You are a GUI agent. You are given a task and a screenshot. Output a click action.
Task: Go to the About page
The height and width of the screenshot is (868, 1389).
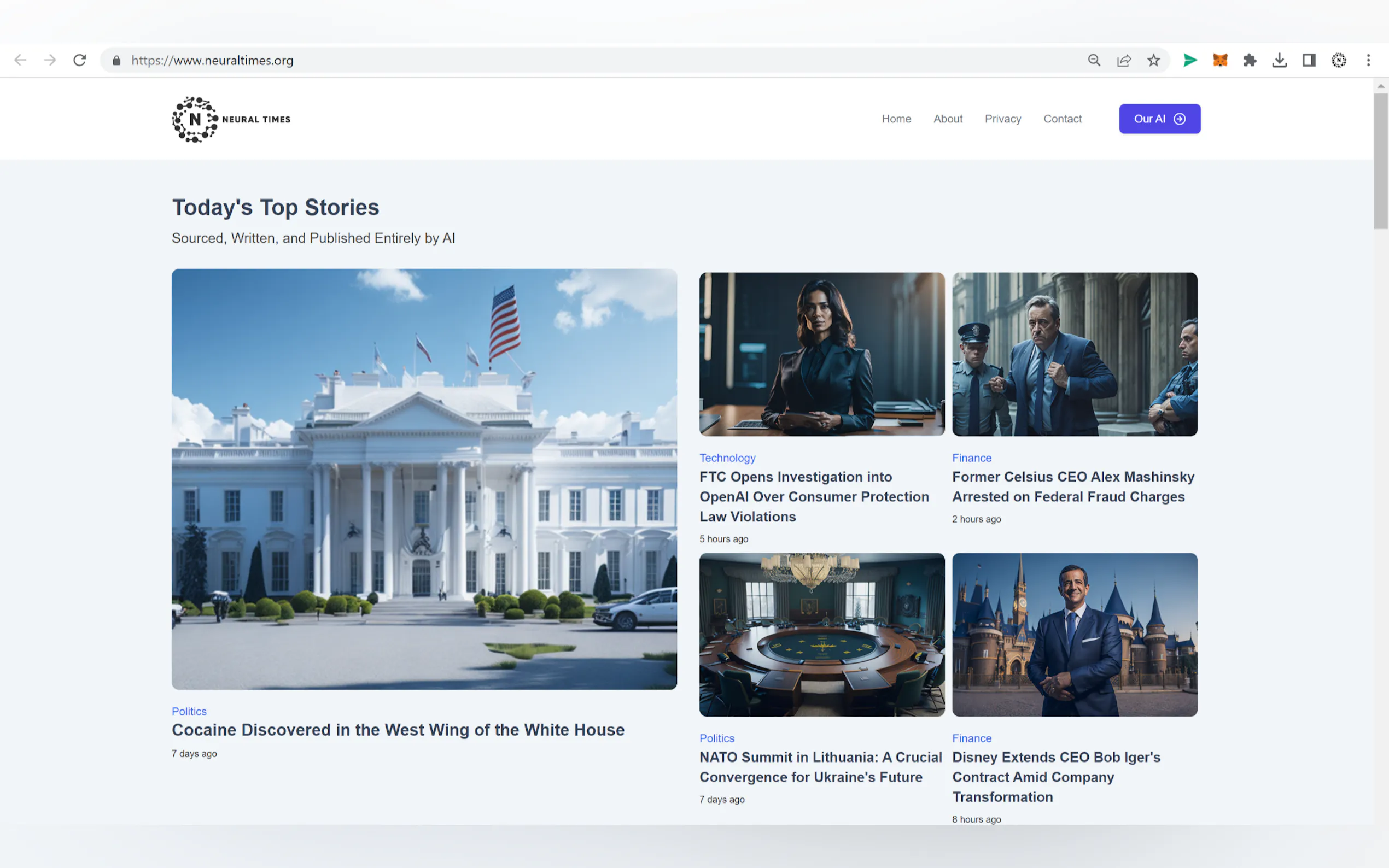coord(948,119)
